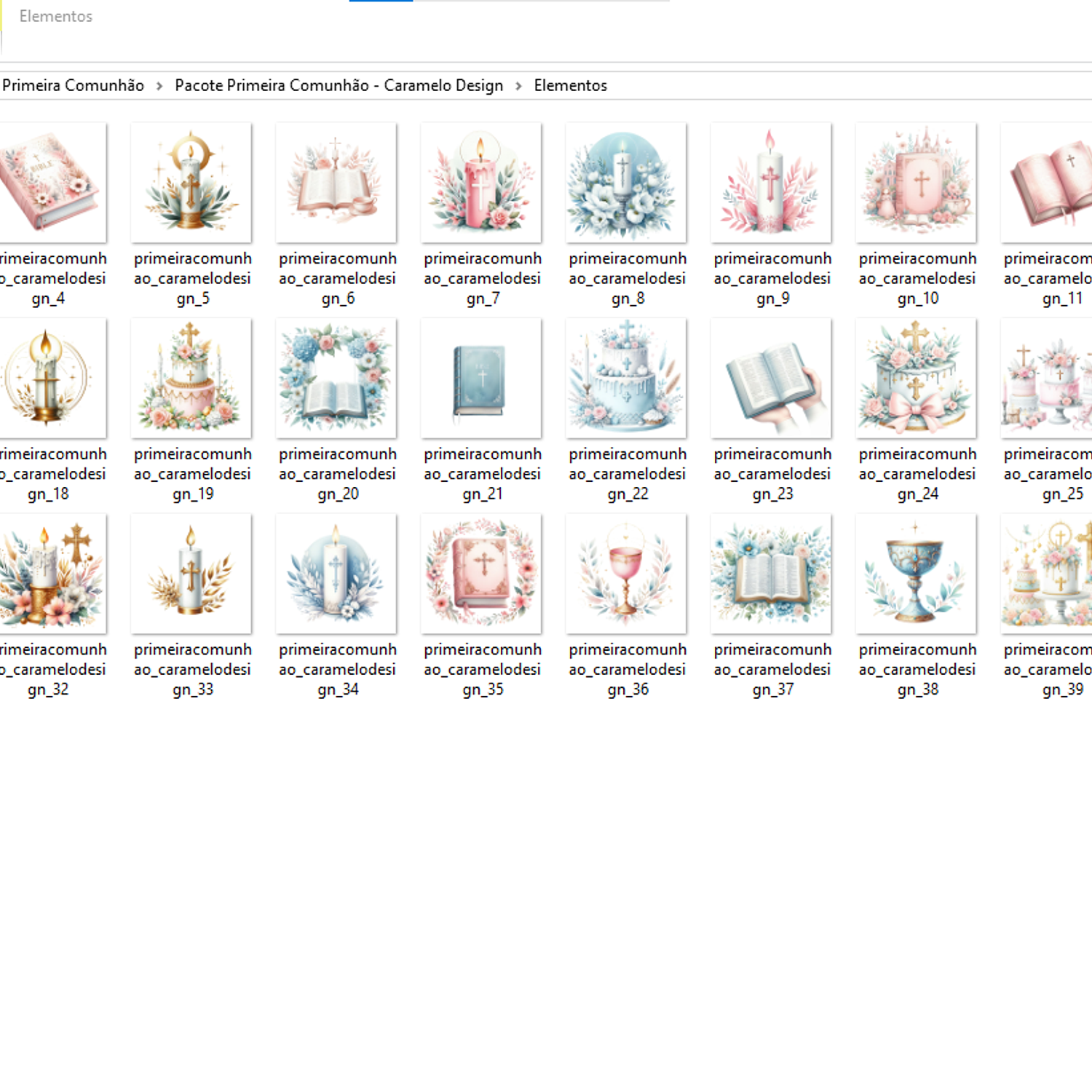1092x1092 pixels.
Task: Click the closed blue Bible gn_21
Action: [x=481, y=379]
